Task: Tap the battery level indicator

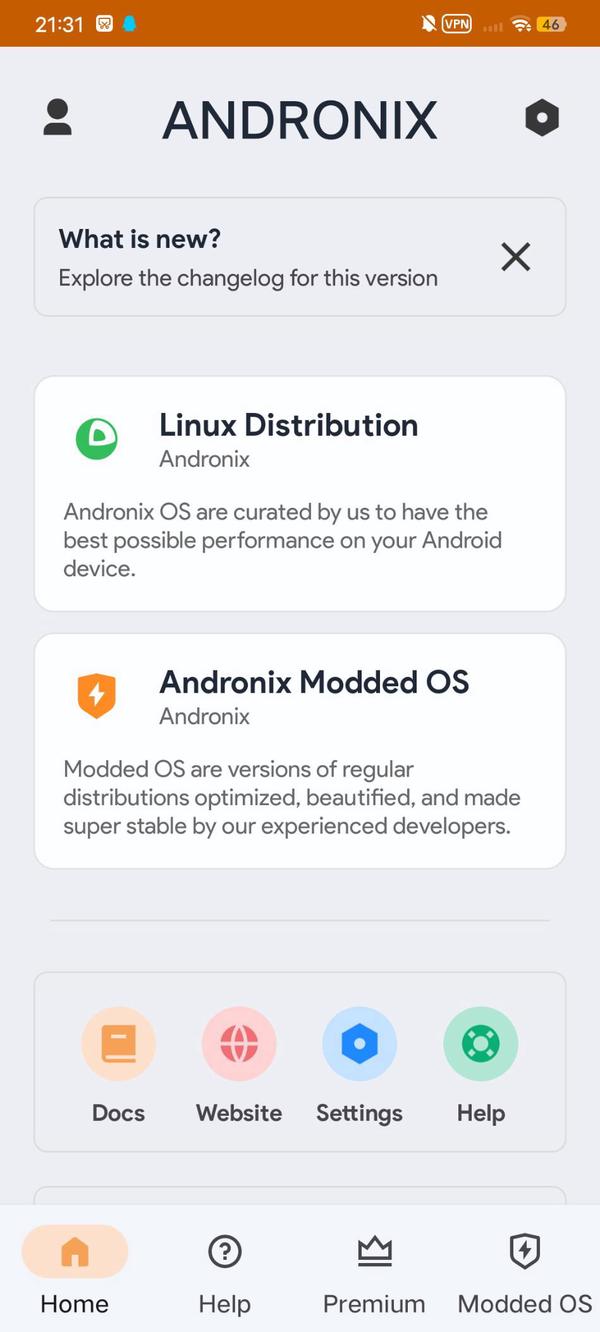Action: pyautogui.click(x=550, y=23)
